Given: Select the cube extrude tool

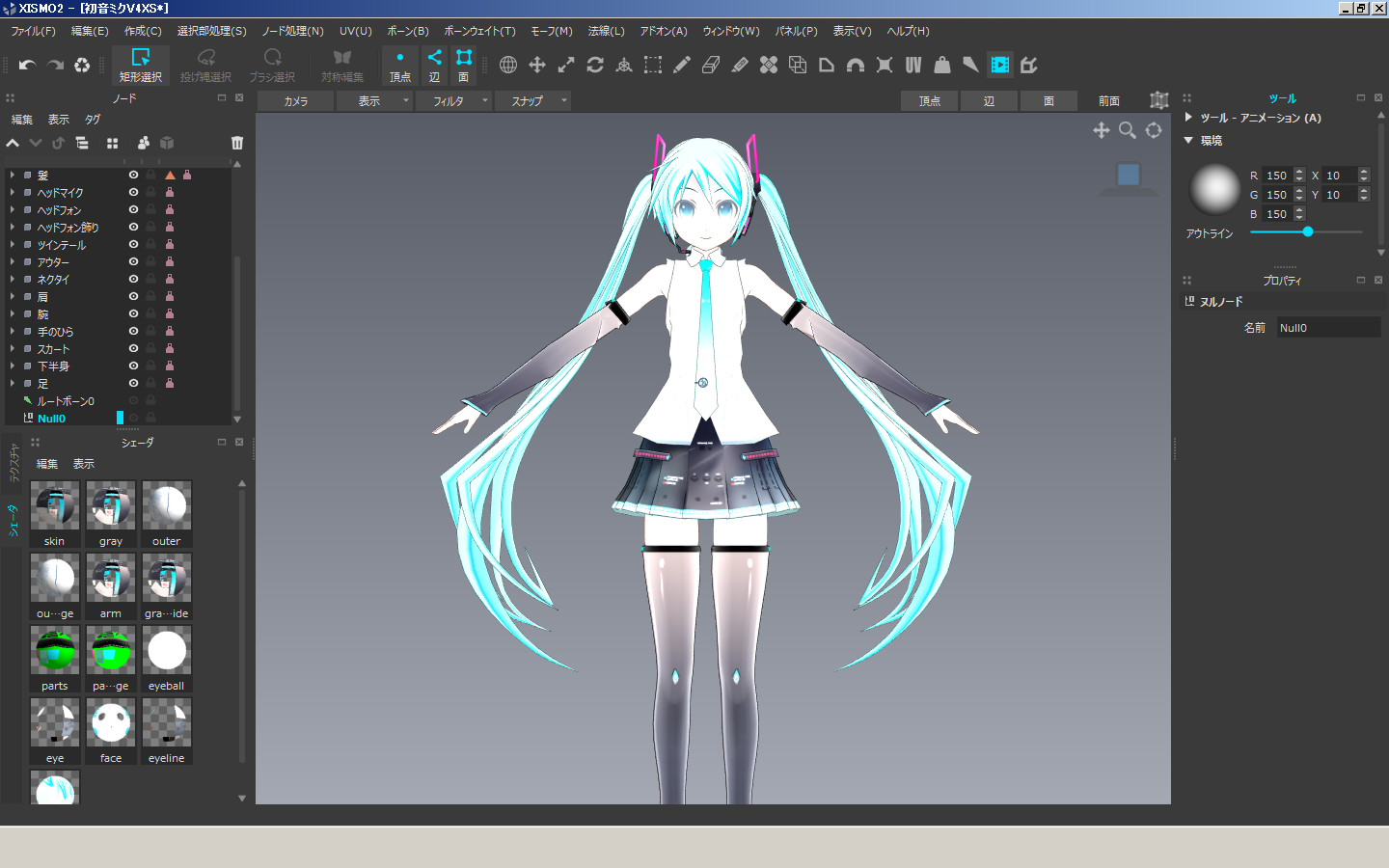Looking at the screenshot, I should (x=798, y=65).
